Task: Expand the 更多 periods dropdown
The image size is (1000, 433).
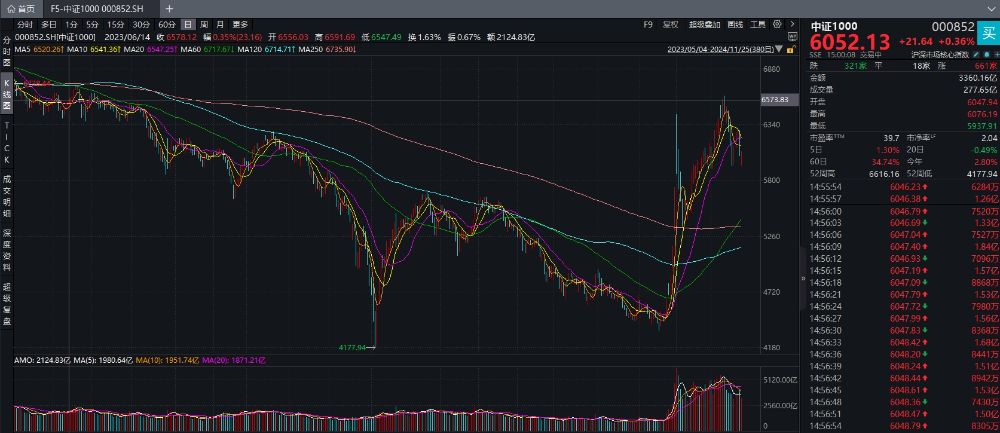Action: pos(240,23)
